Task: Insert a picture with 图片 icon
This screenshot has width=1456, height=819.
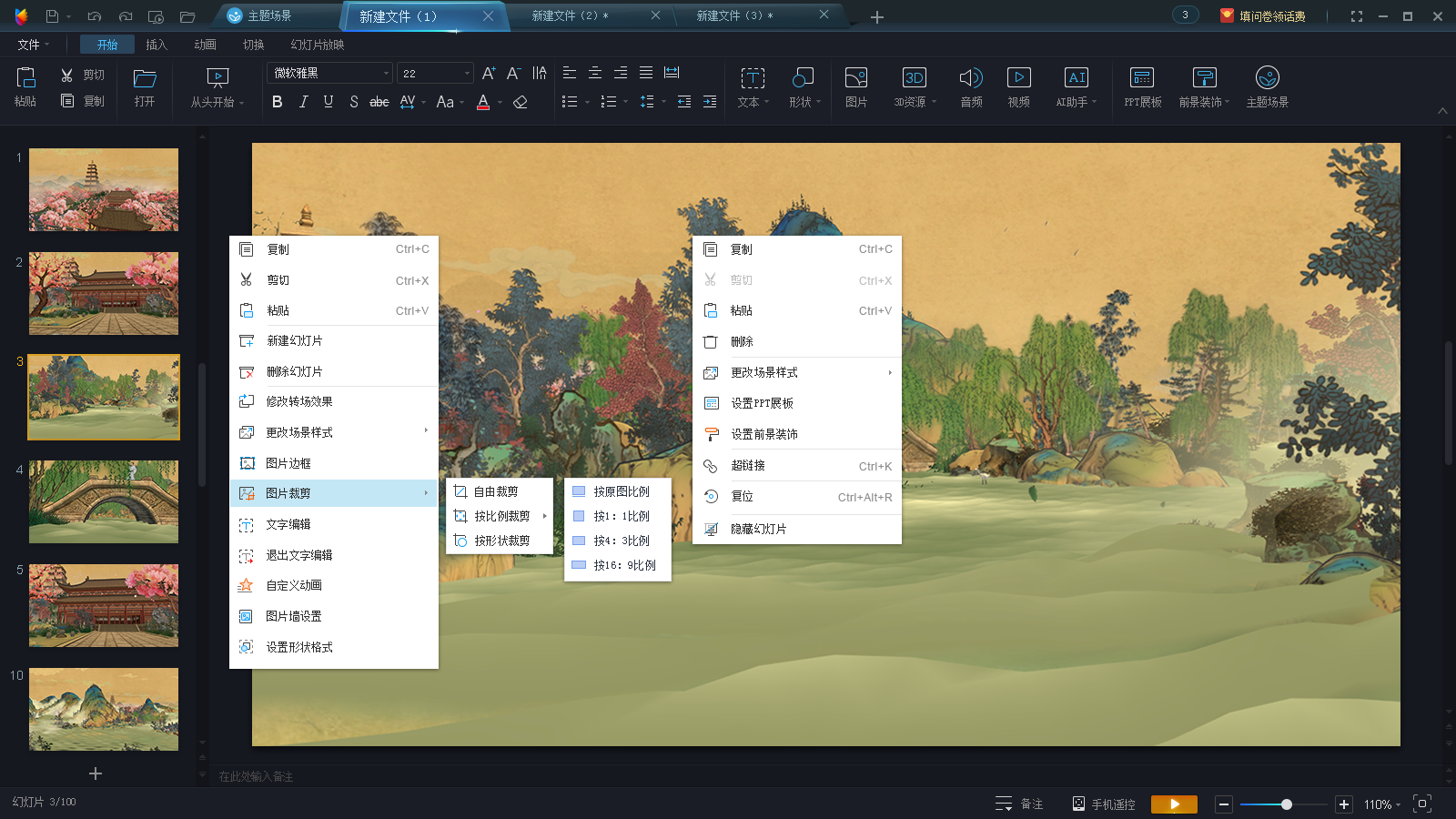Action: click(856, 86)
